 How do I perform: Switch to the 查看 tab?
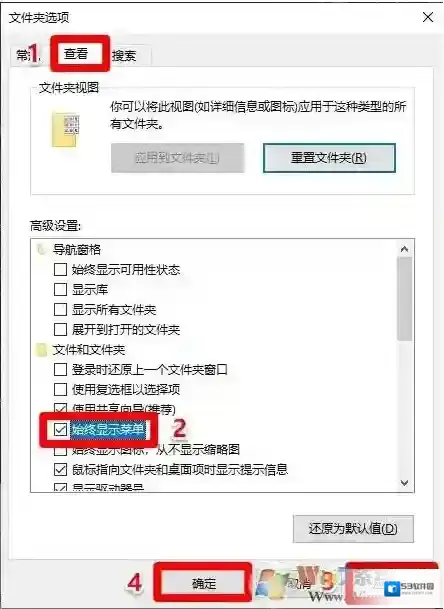pos(76,54)
